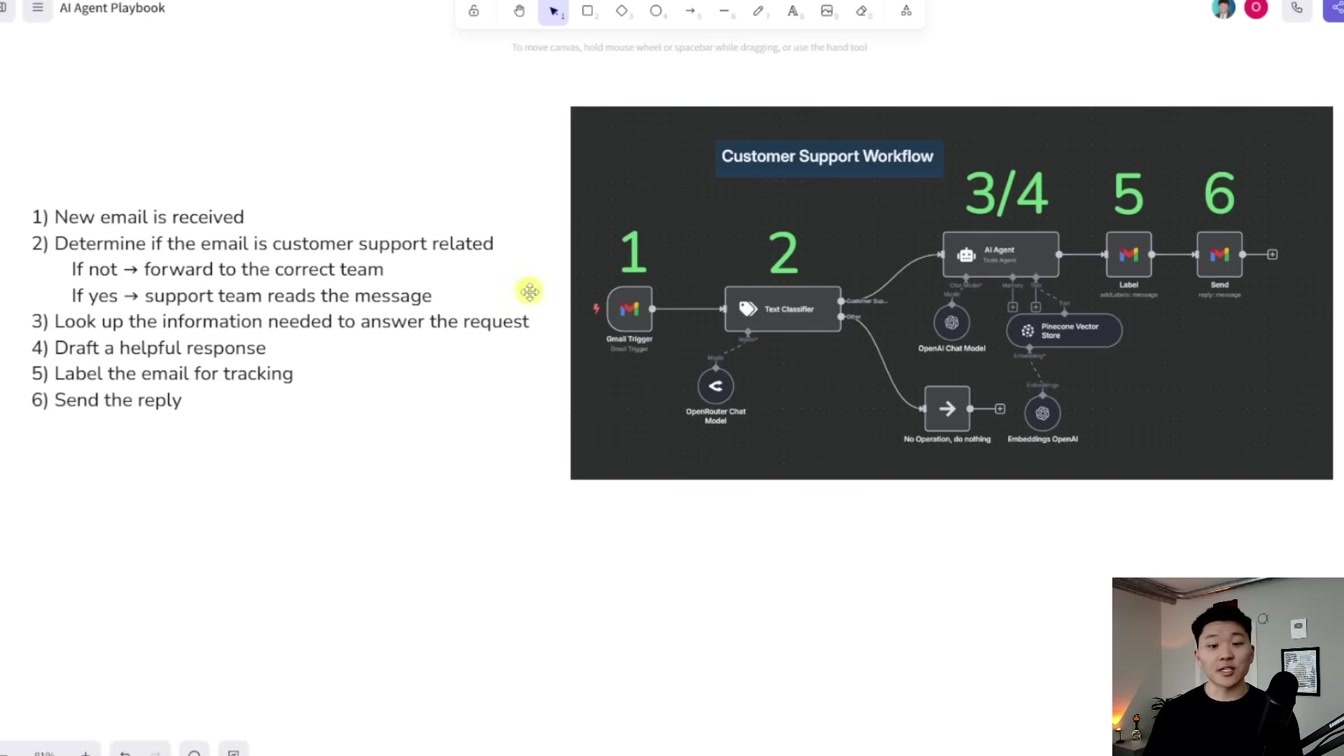Click the text "6) Send the reply"

[107, 400]
